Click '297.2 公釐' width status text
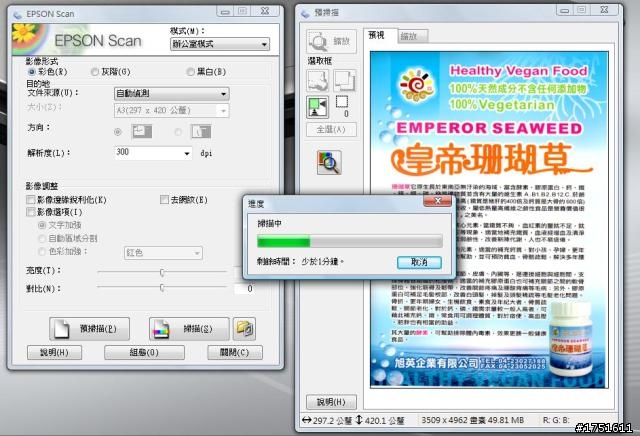This screenshot has height=436, width=640. coord(332,420)
